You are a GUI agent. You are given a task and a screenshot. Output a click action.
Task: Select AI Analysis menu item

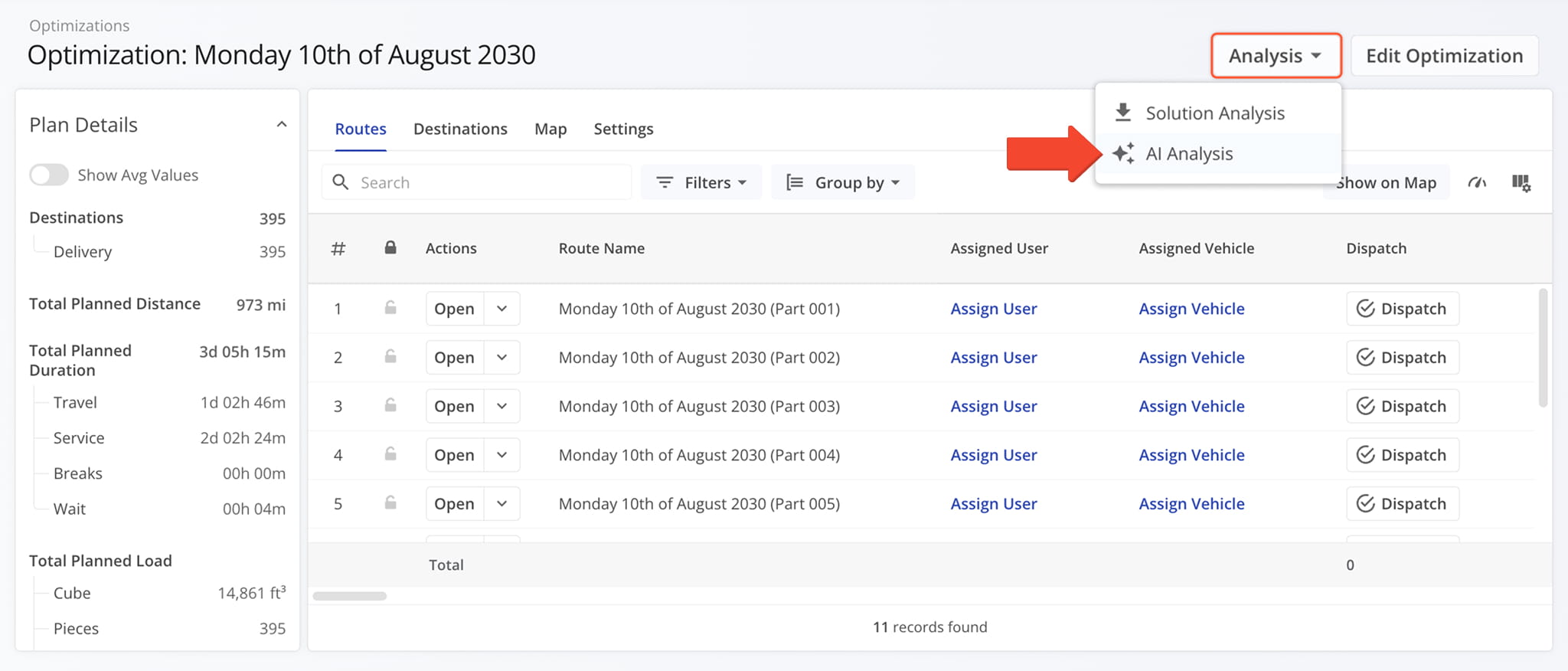point(1218,153)
